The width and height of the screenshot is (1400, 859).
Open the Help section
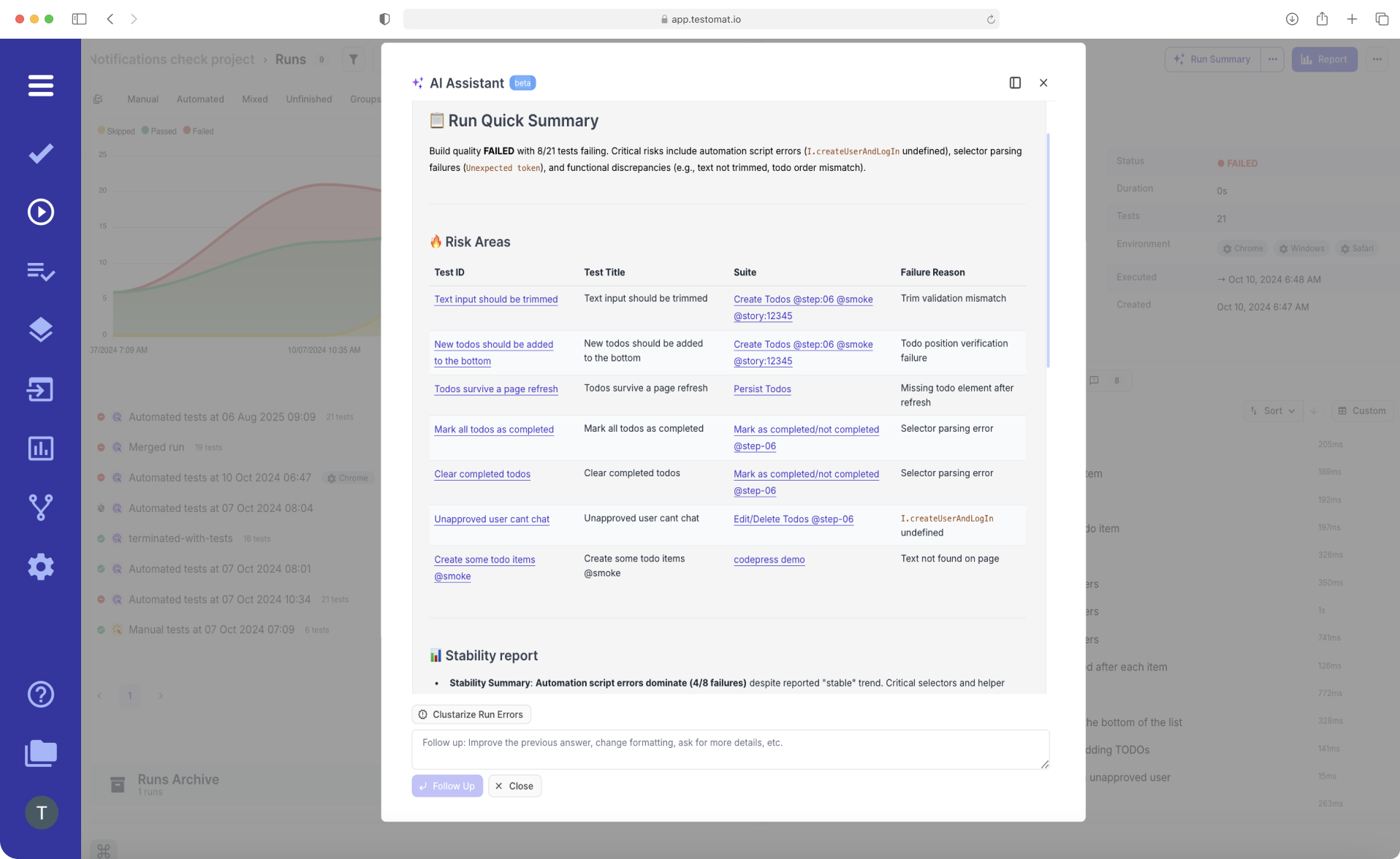pos(40,694)
